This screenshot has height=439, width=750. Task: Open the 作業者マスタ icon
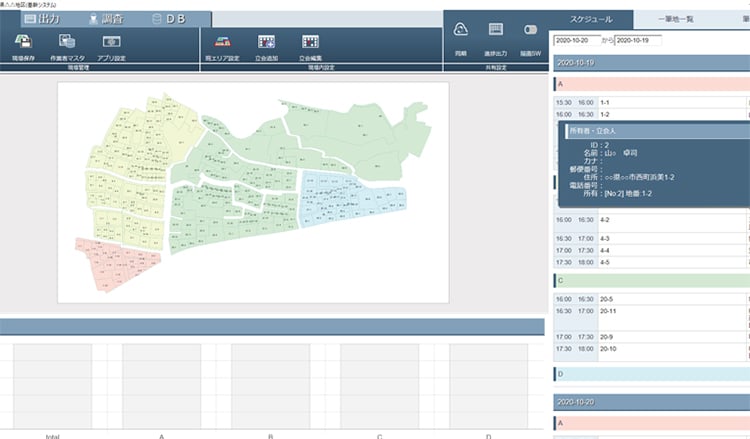[x=67, y=42]
